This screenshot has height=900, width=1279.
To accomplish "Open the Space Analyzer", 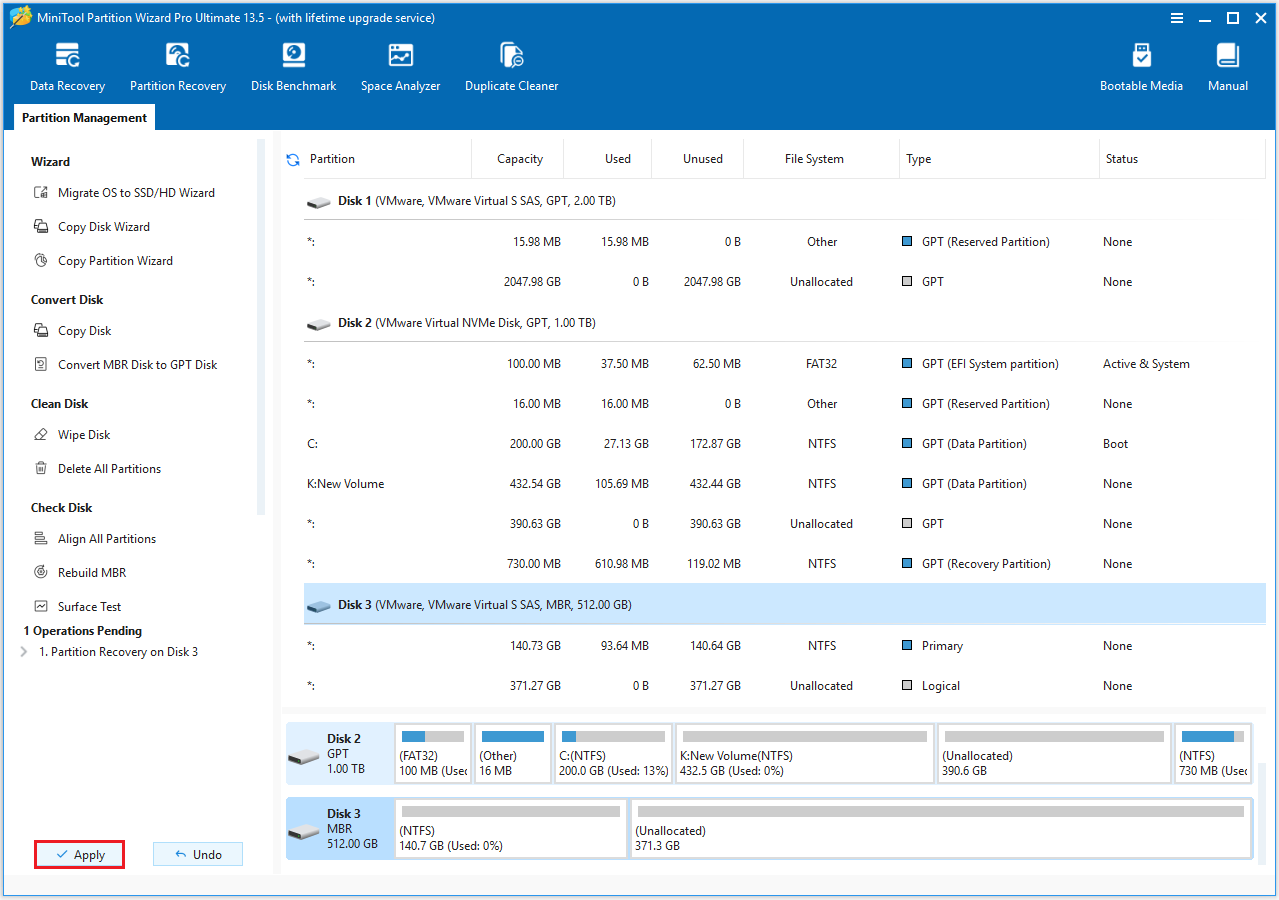I will pyautogui.click(x=400, y=65).
